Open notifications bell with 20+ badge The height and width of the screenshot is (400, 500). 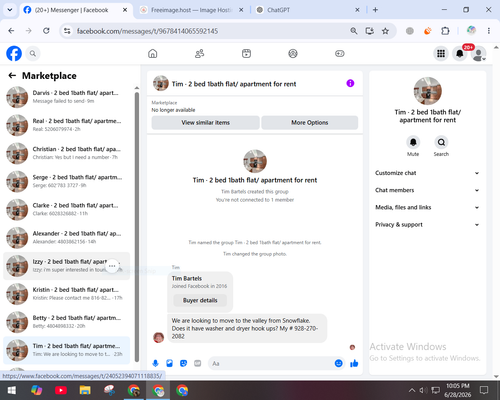pos(460,53)
